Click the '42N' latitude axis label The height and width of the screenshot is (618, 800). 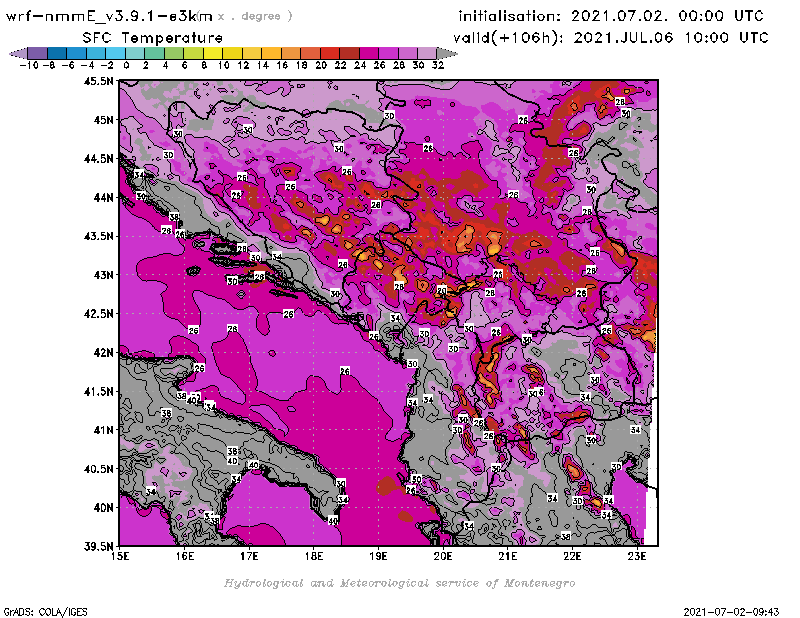click(x=103, y=353)
